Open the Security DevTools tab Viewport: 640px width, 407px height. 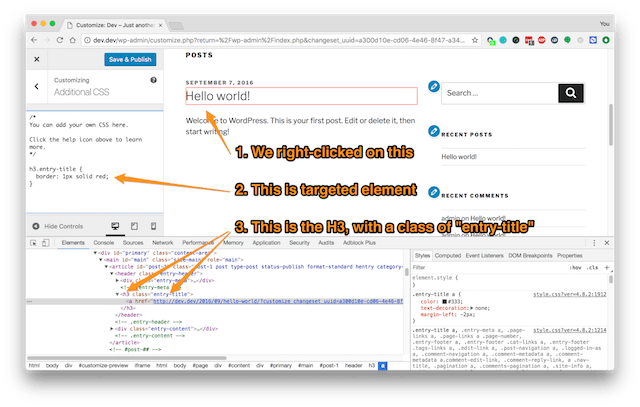[x=299, y=242]
